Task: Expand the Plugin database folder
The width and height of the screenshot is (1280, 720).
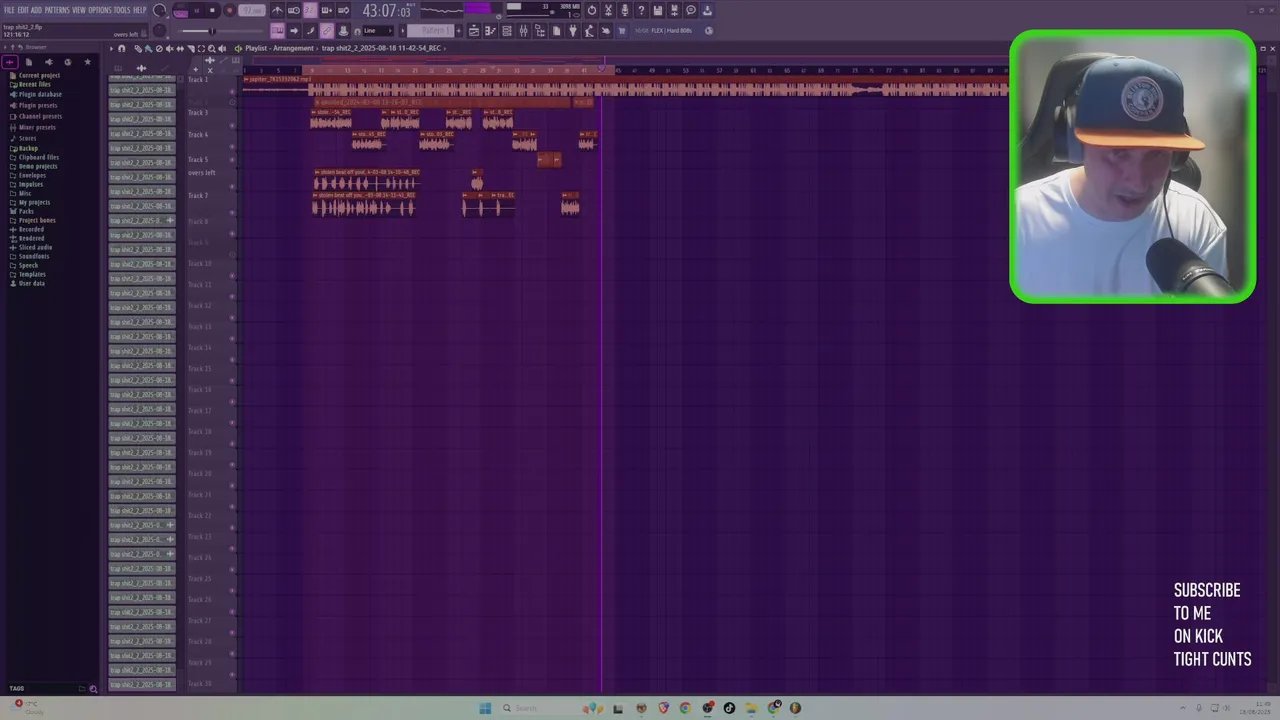Action: coord(38,94)
